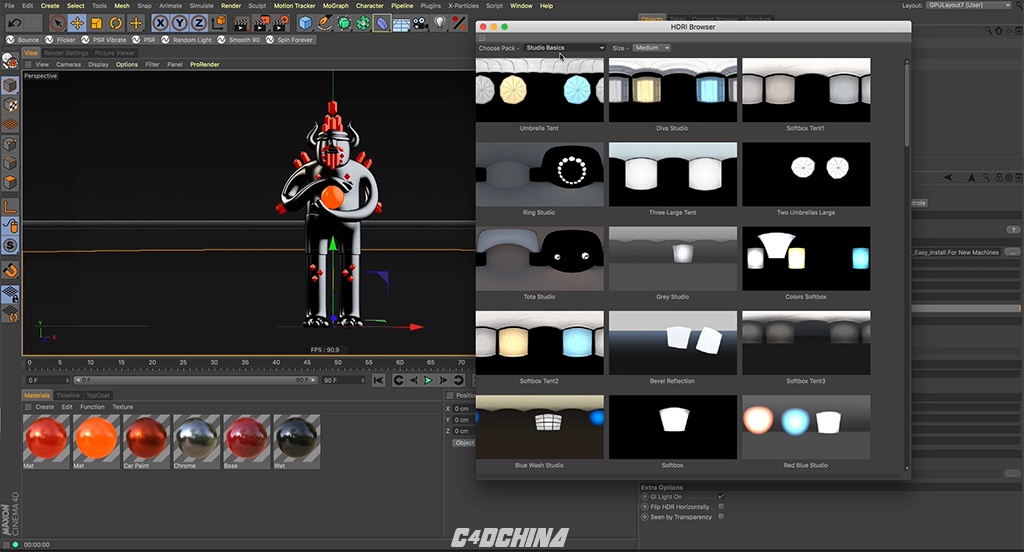Image resolution: width=1024 pixels, height=552 pixels.
Task: Add a Camera object
Action: click(421, 24)
